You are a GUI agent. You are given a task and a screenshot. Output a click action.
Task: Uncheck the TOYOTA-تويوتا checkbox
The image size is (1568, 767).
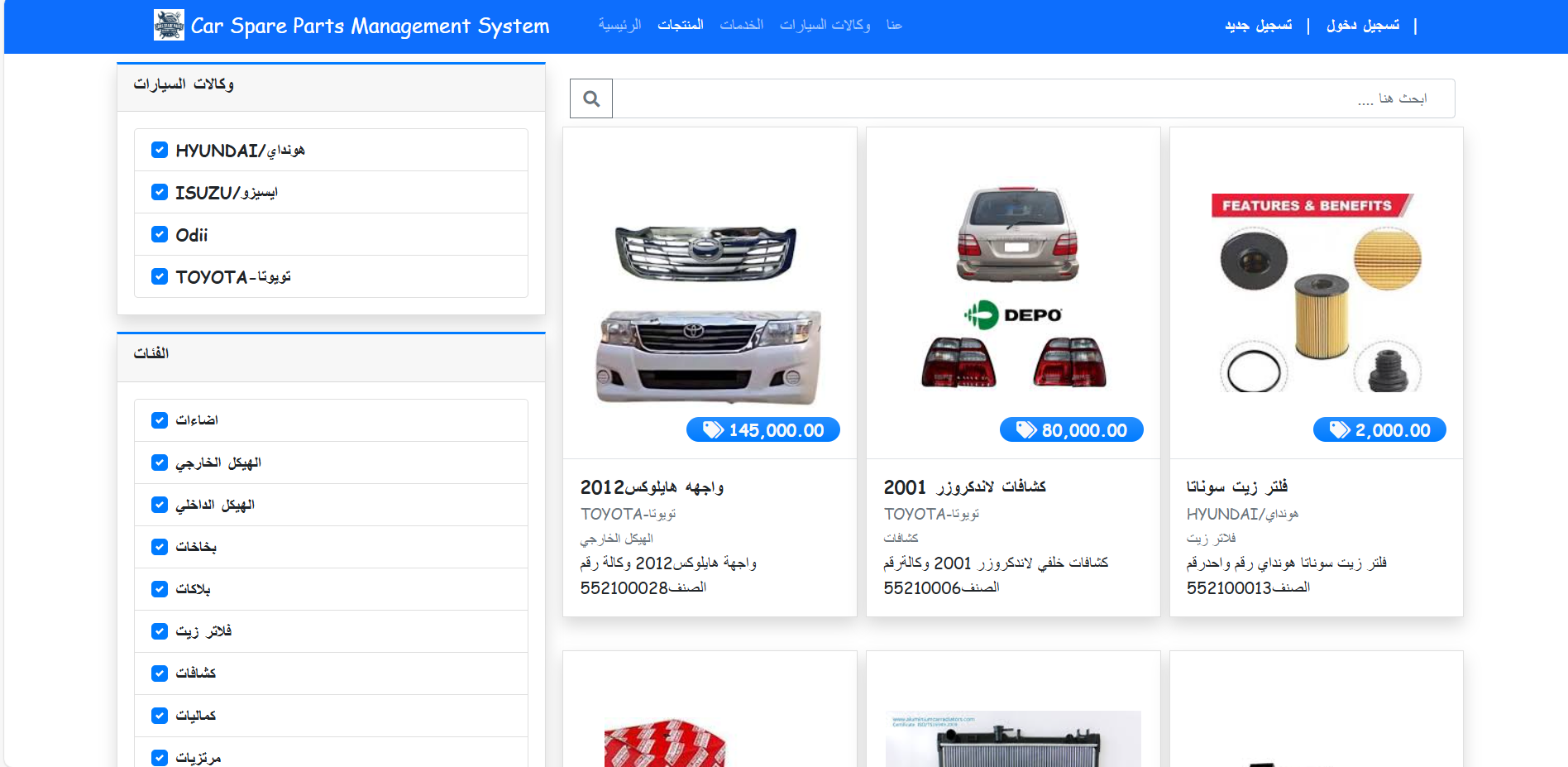(160, 276)
